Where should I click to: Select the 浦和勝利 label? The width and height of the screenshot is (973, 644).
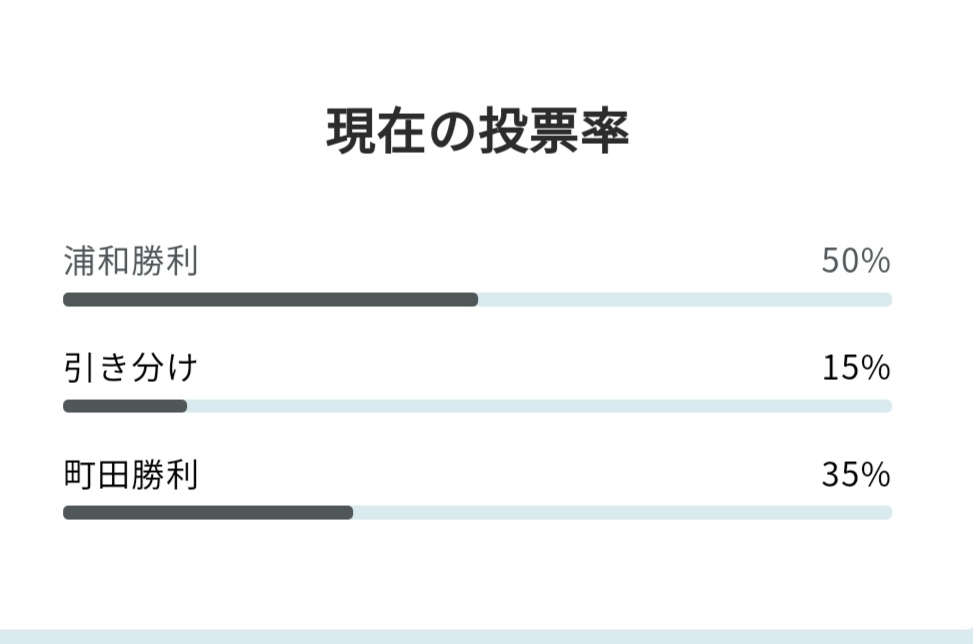coord(131,261)
